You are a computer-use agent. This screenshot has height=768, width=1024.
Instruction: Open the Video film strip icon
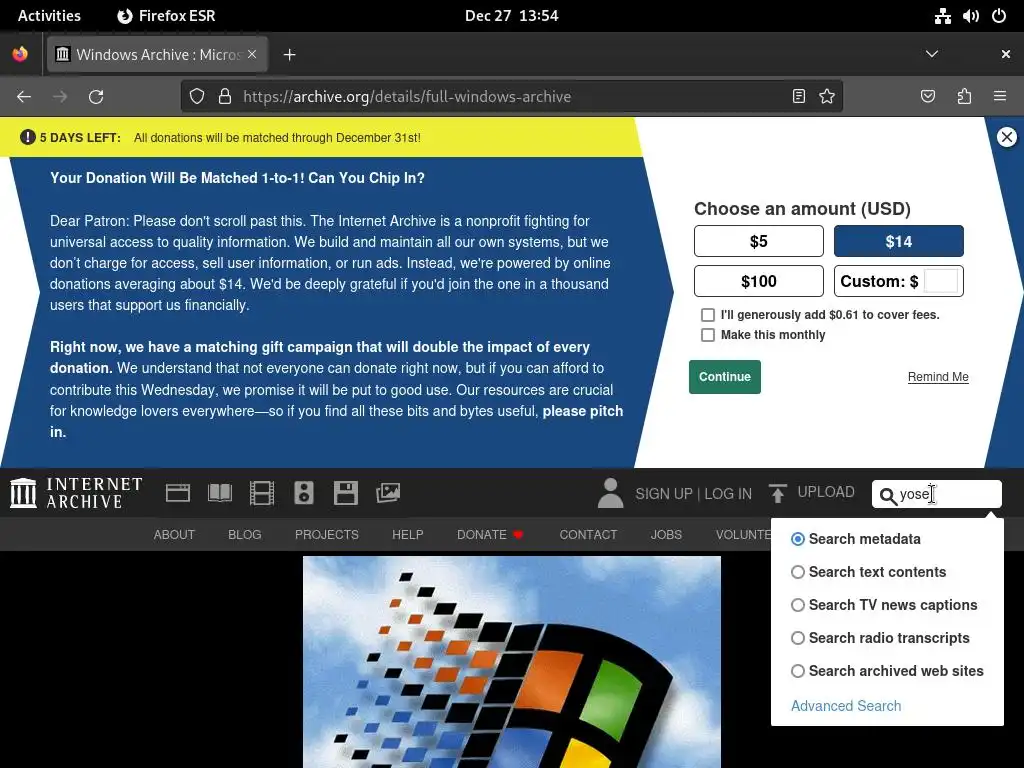[x=262, y=493]
